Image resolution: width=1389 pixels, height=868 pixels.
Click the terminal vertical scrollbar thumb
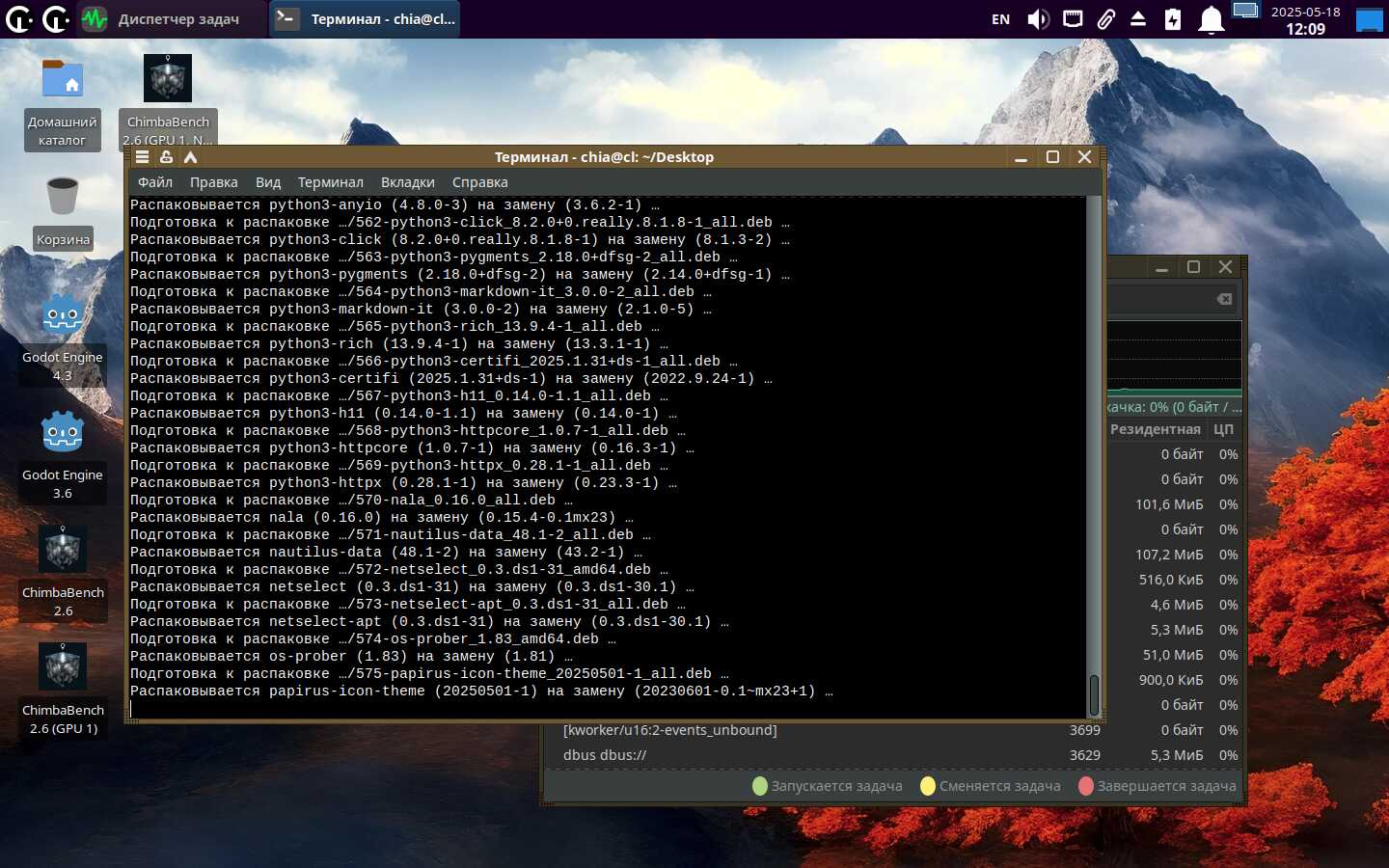(1094, 695)
